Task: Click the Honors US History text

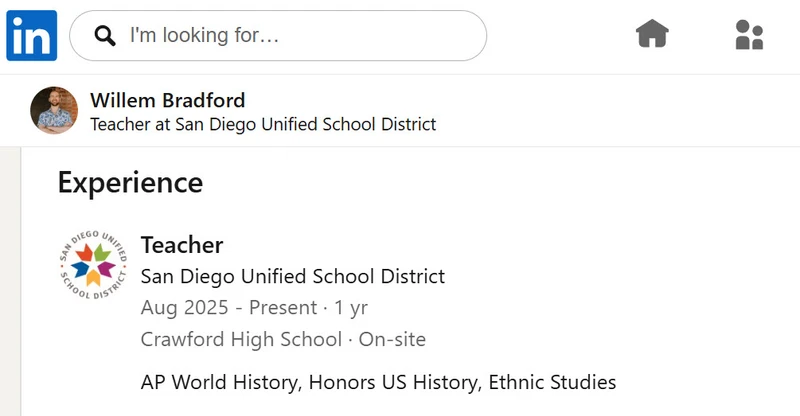Action: pyautogui.click(x=395, y=382)
